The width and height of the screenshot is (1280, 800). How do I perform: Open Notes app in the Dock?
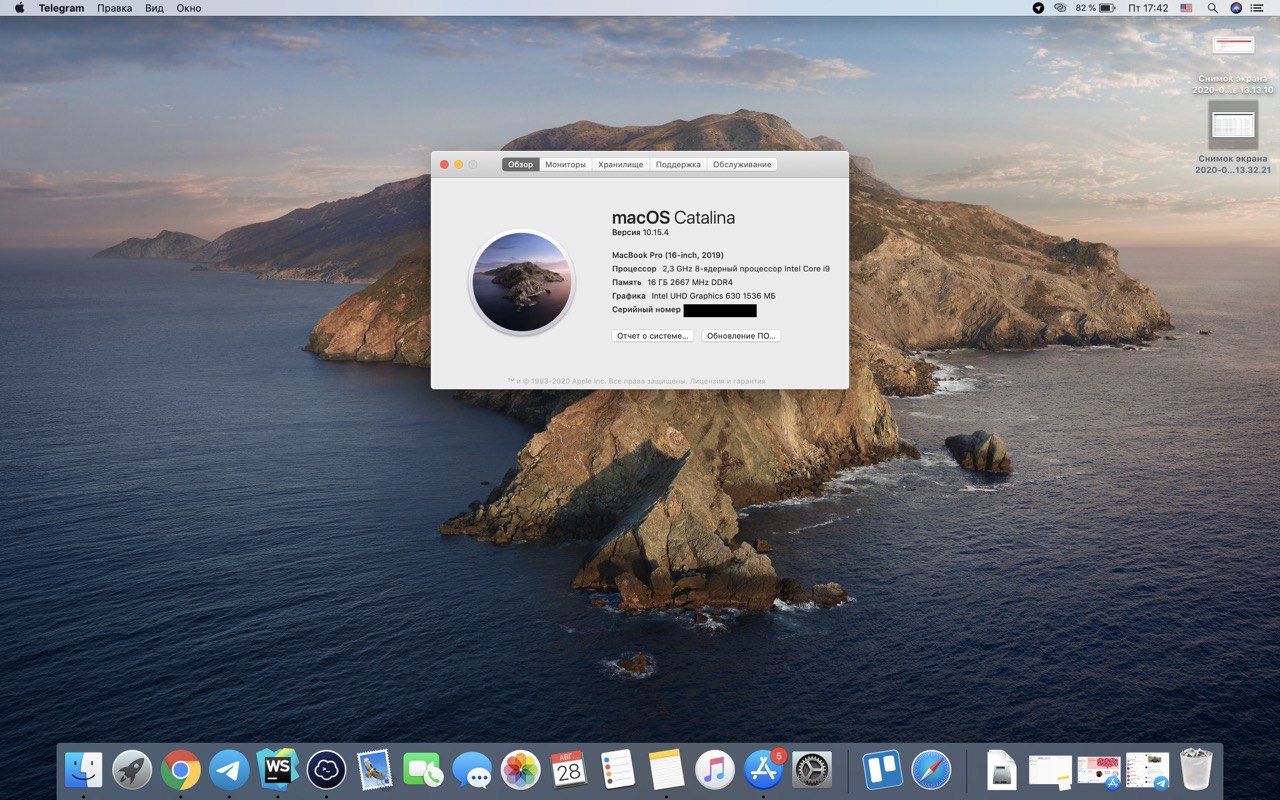point(666,770)
